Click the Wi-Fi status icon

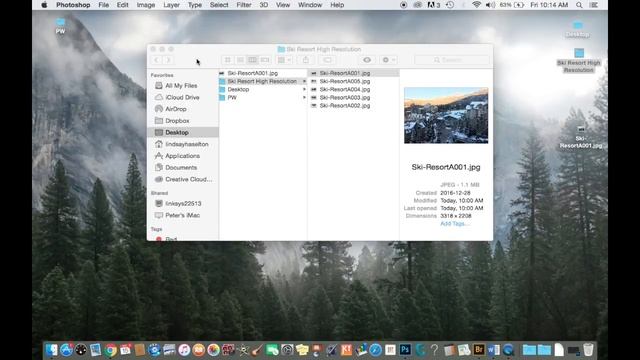pos(476,5)
